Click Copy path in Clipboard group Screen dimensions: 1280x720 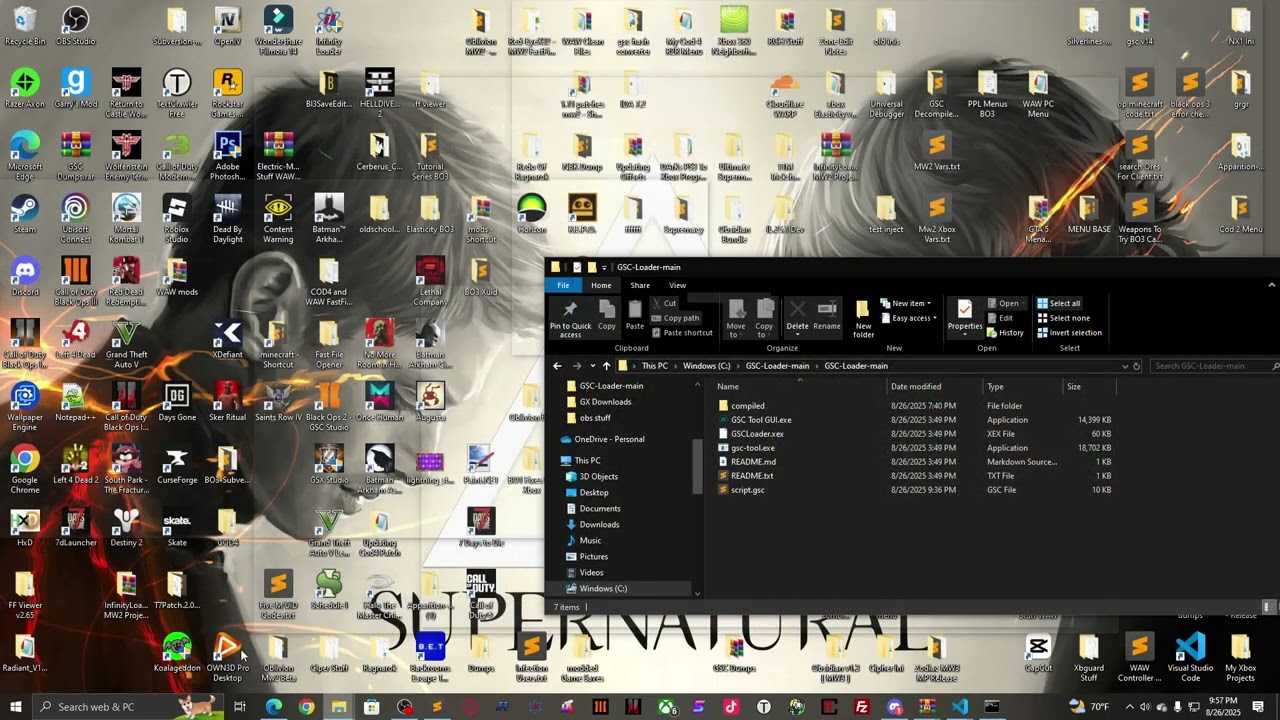(675, 318)
